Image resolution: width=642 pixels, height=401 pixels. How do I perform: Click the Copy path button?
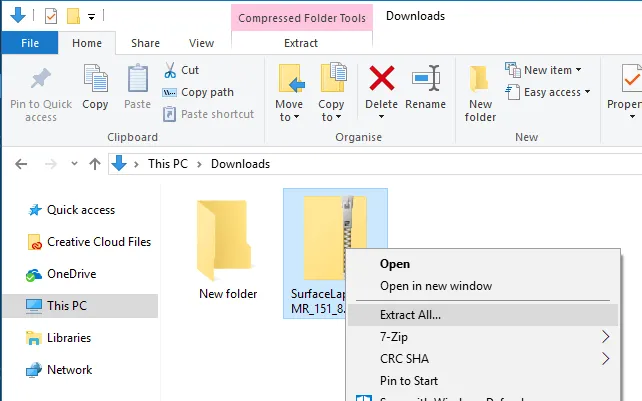click(198, 92)
